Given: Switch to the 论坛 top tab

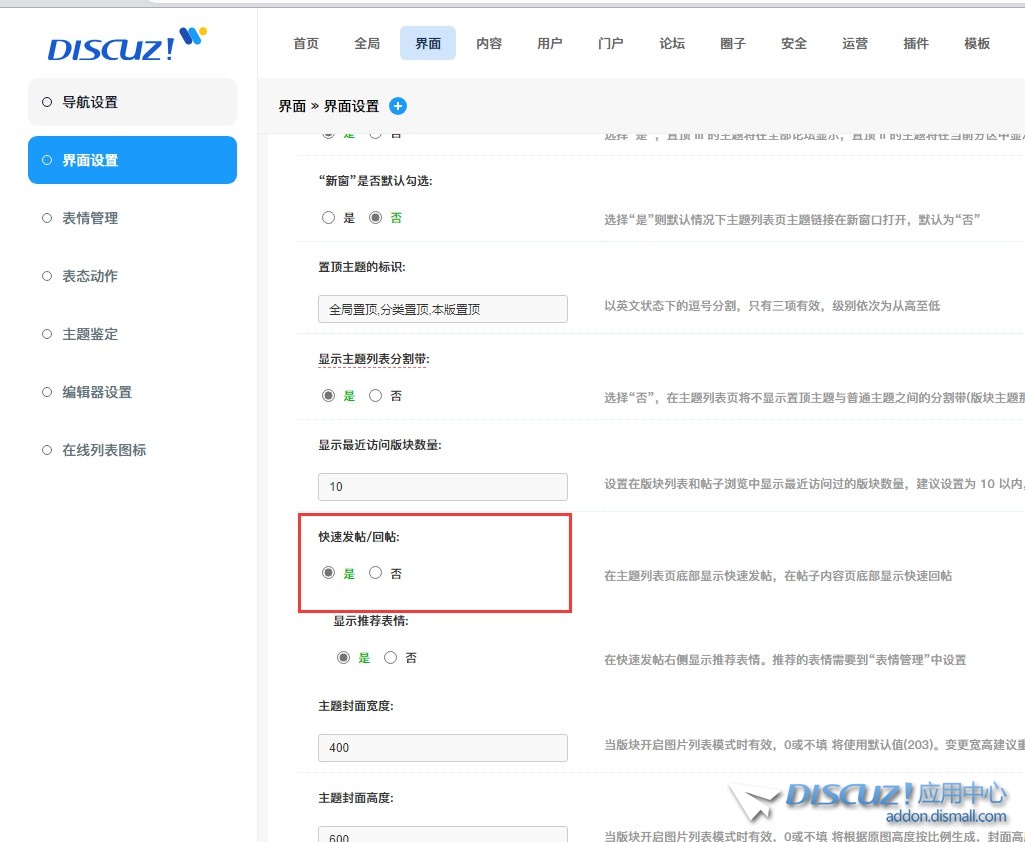Looking at the screenshot, I should (x=672, y=43).
